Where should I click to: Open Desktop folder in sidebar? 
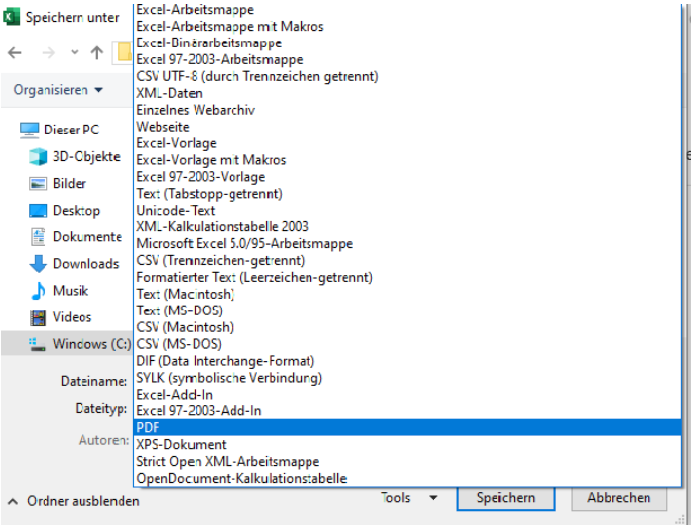coord(64,211)
